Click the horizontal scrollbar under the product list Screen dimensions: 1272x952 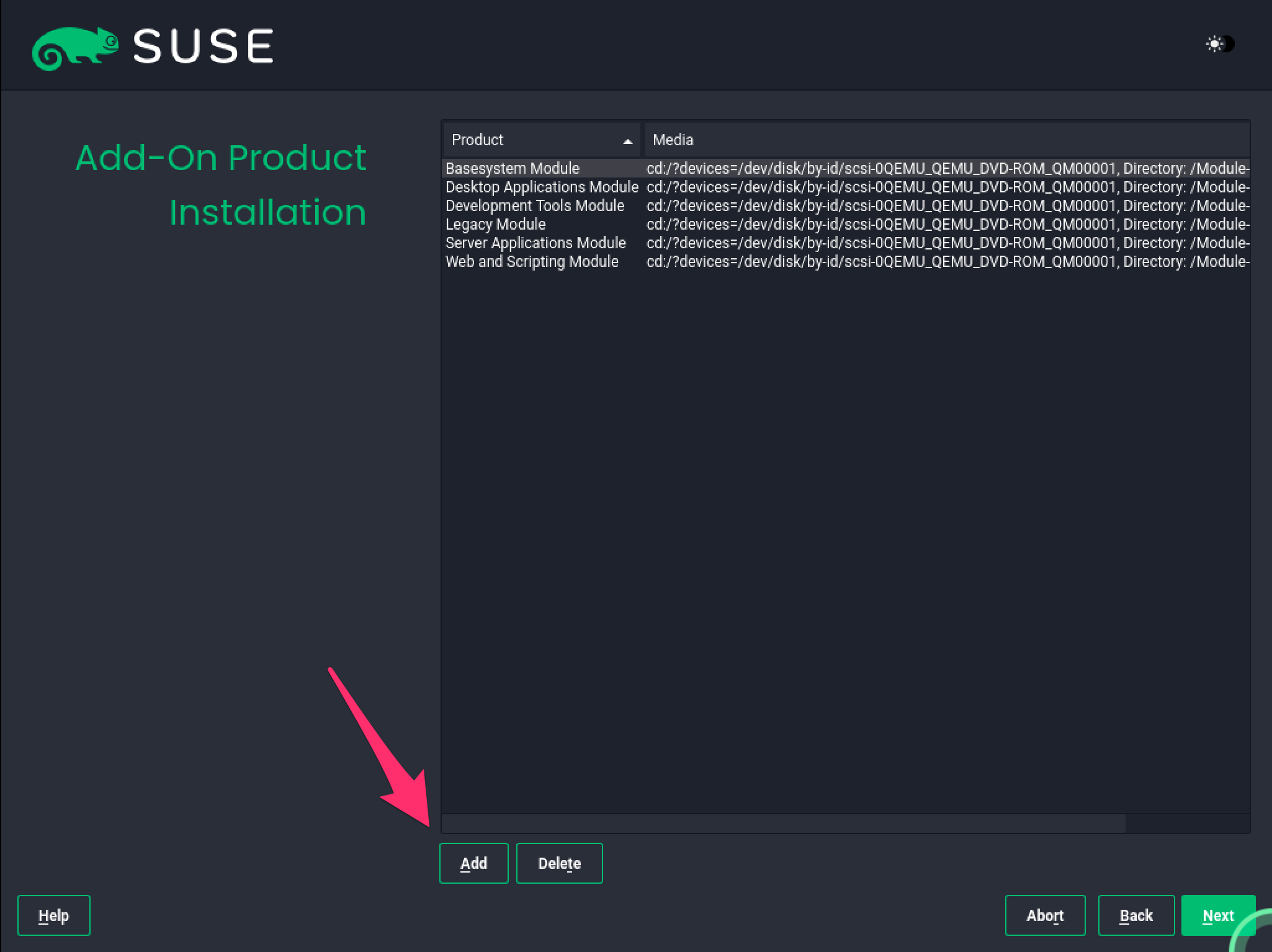tap(784, 824)
